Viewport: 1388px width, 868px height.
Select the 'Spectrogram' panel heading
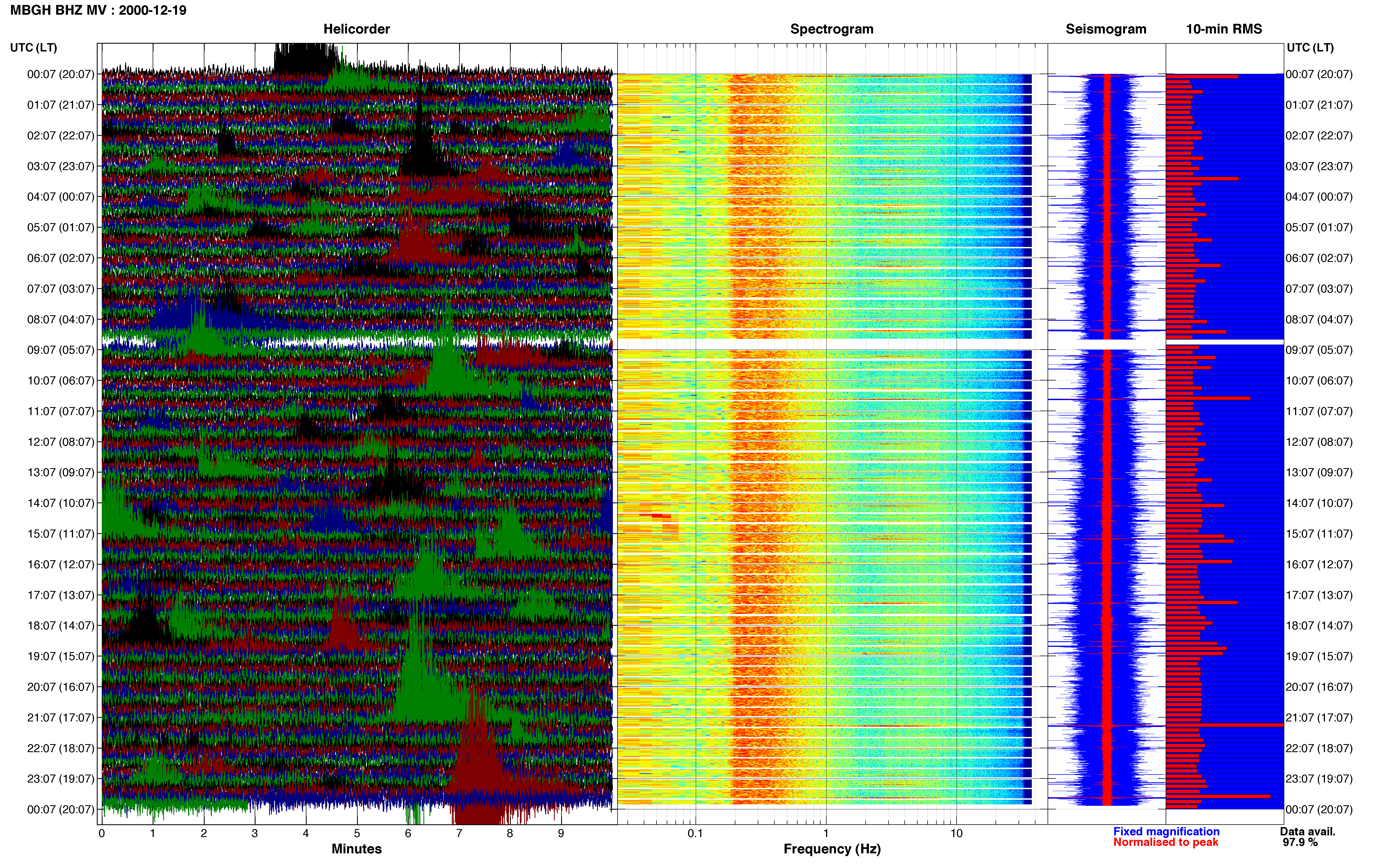(x=832, y=29)
